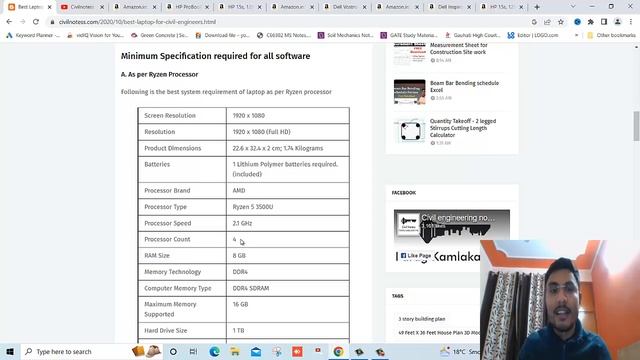Screen dimensions: 640x360
Task: Click the address bar URL field
Action: pyautogui.click(x=137, y=22)
